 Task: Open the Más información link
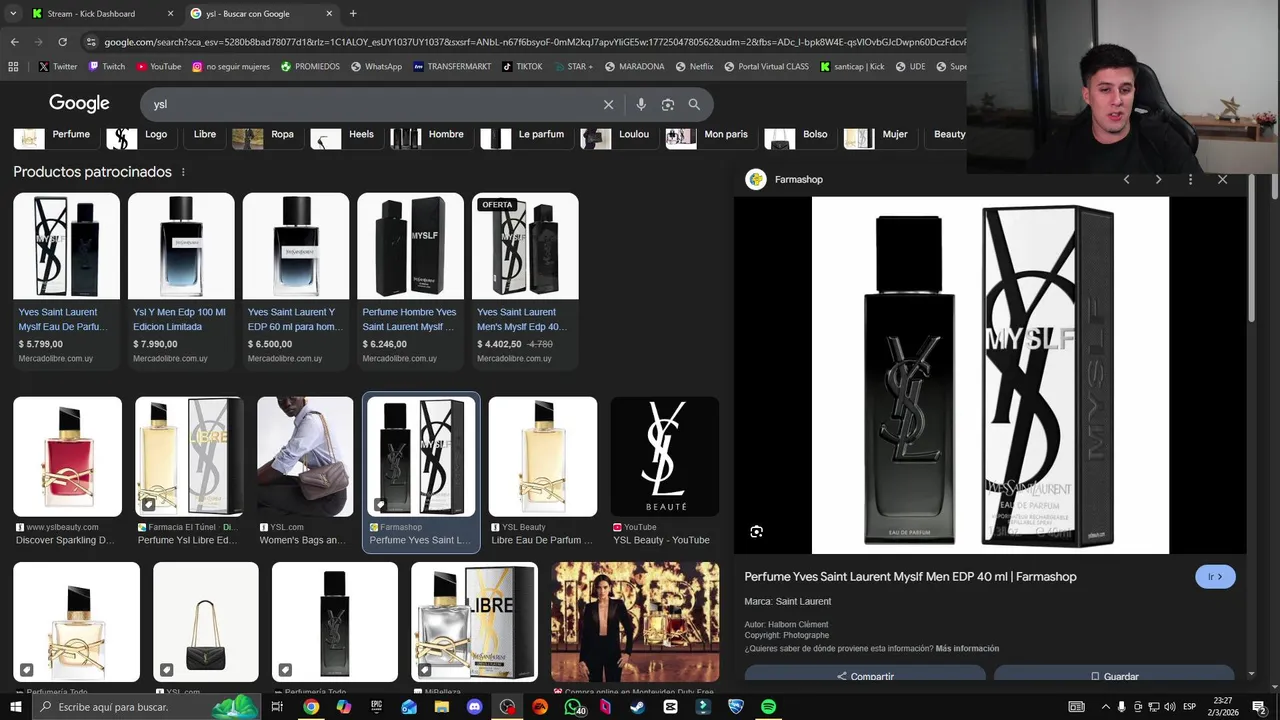967,649
